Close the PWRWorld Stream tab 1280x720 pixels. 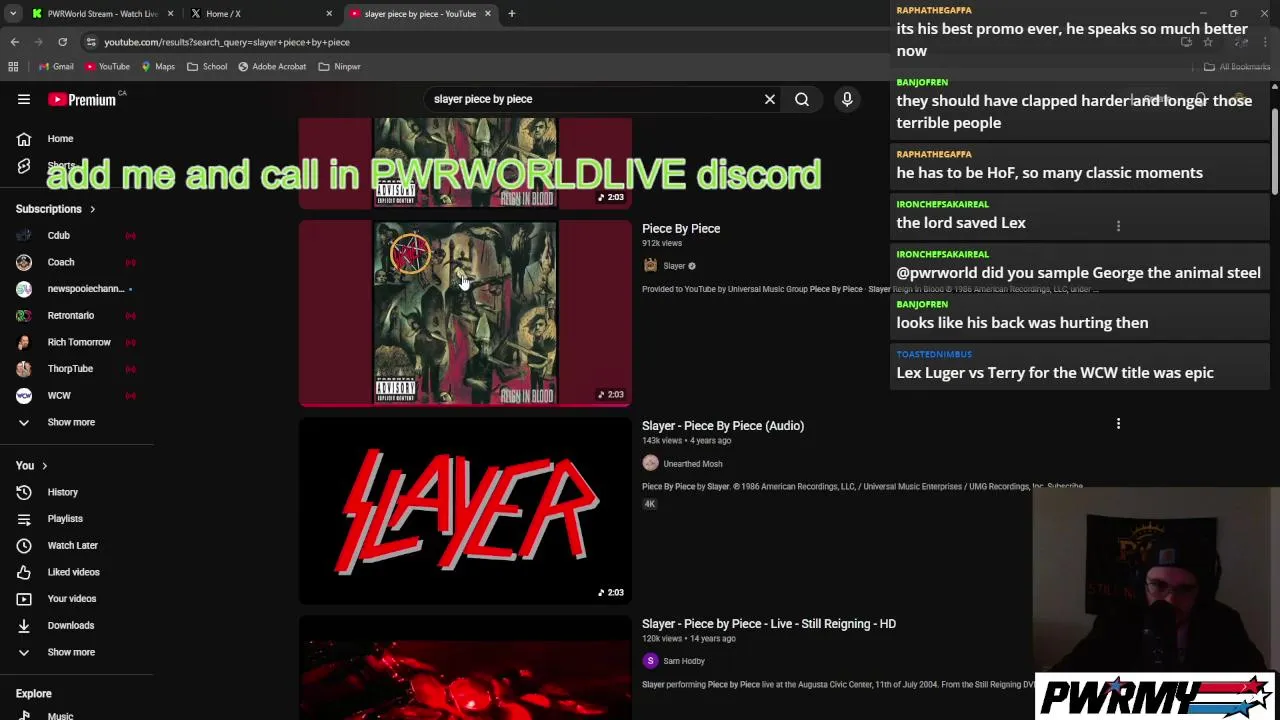click(x=170, y=14)
